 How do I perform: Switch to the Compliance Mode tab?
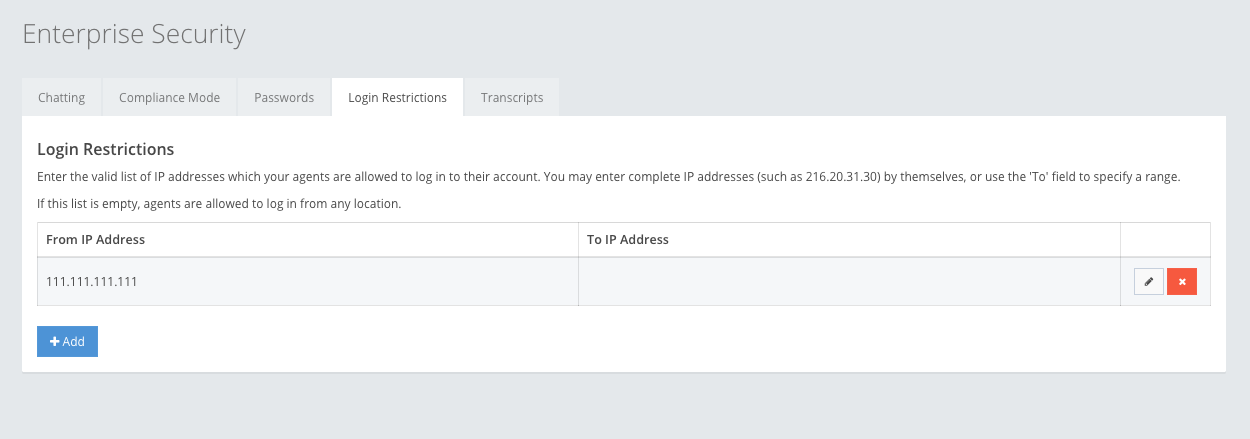pos(169,98)
